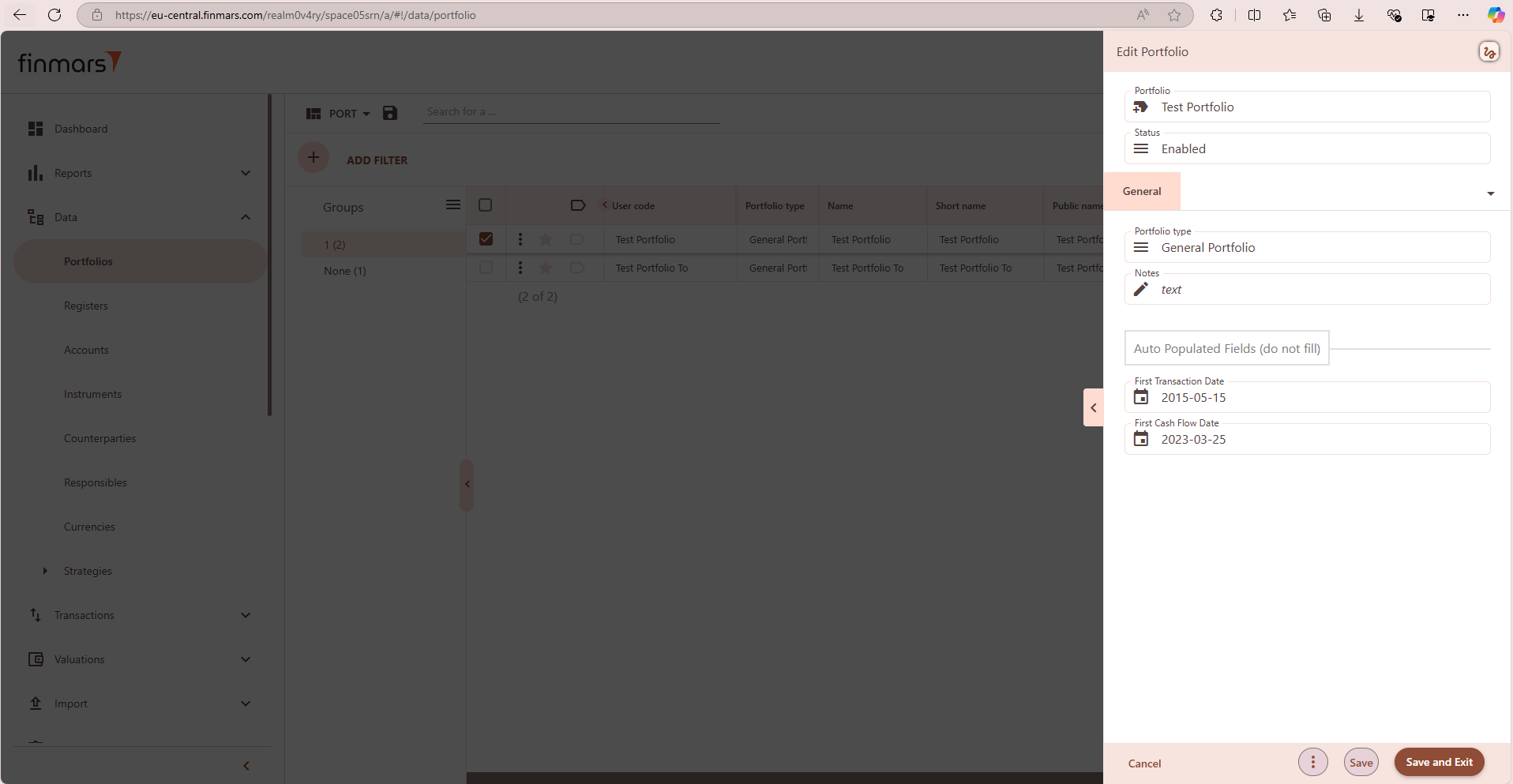The height and width of the screenshot is (784, 1513).
Task: Click Cancel in the edit panel
Action: 1144,763
